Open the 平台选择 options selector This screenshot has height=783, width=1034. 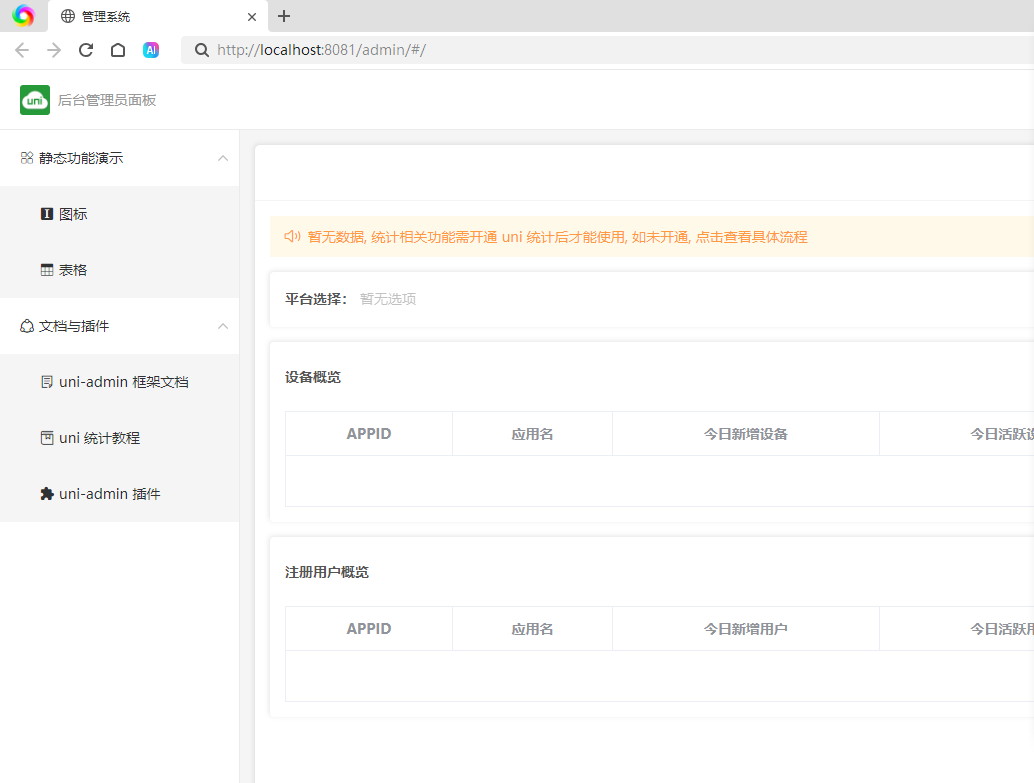[388, 299]
